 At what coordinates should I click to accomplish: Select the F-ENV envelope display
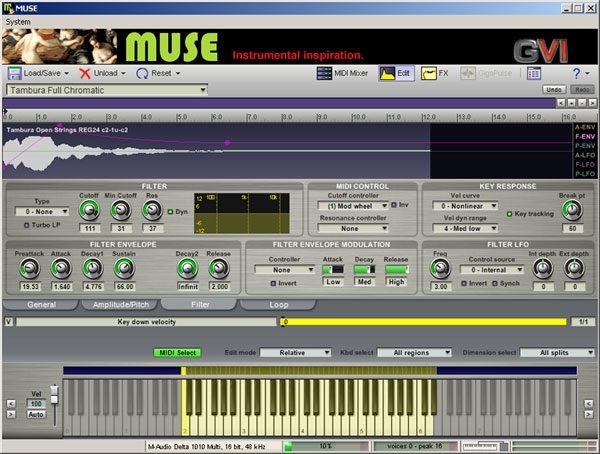[585, 136]
